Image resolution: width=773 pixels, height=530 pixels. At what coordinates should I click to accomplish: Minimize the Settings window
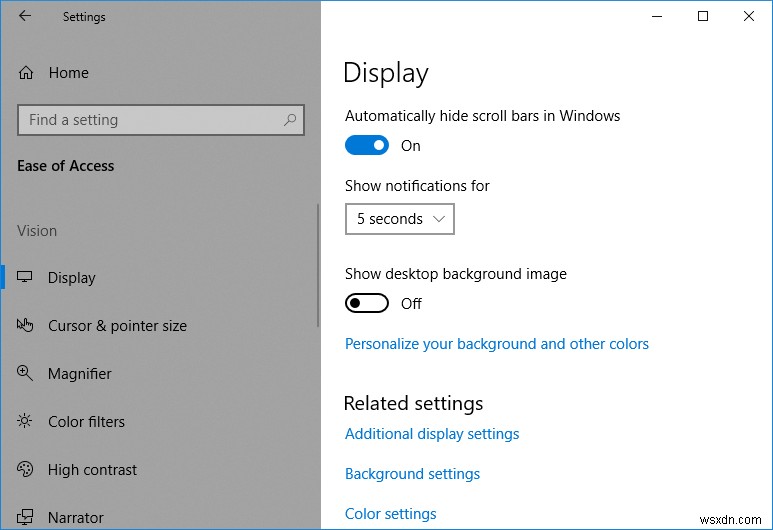pyautogui.click(x=657, y=16)
